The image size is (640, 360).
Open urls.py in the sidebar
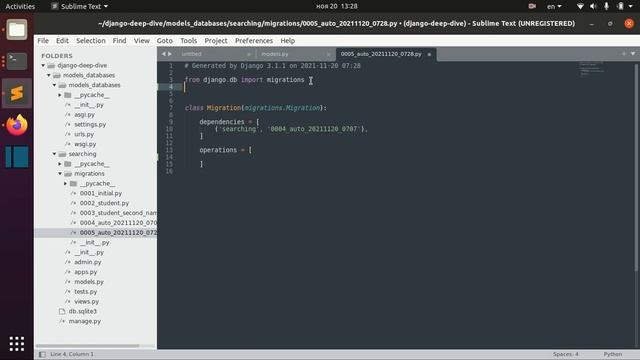pos(84,134)
